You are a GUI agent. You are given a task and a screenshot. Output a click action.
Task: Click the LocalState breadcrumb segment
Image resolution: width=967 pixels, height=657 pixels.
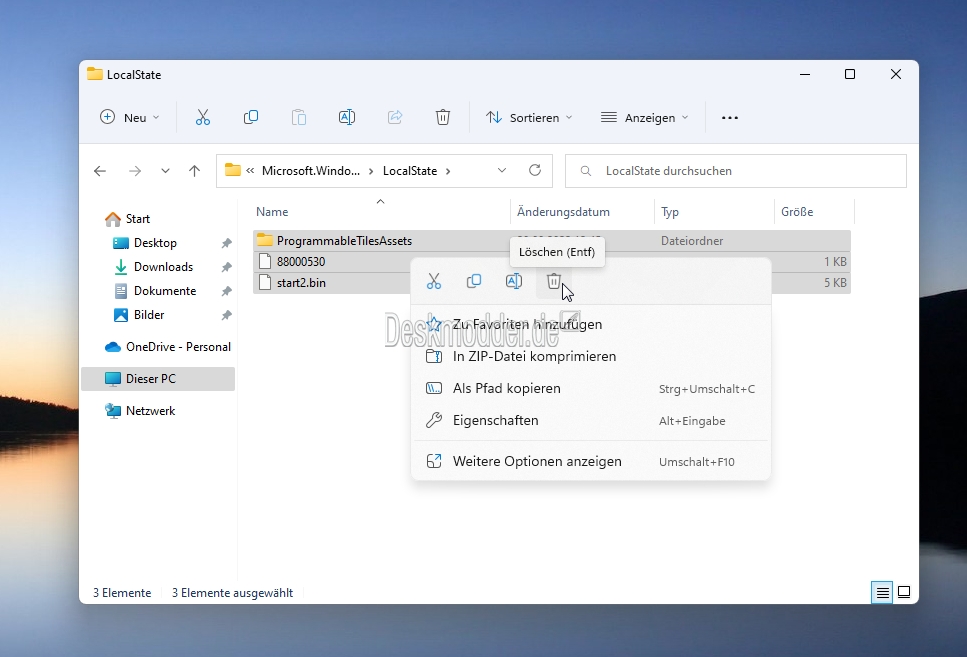(410, 171)
